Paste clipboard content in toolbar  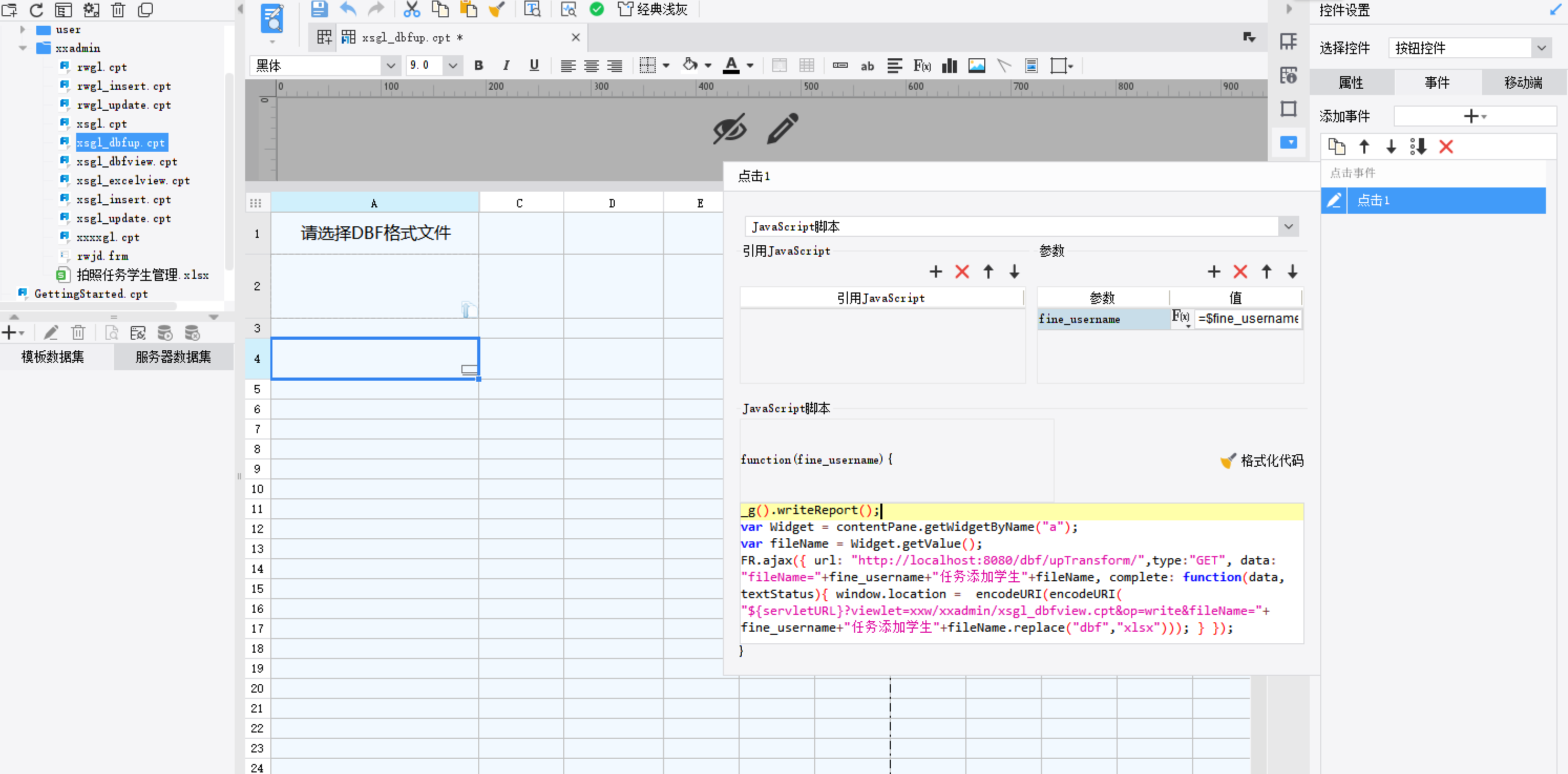[x=468, y=9]
